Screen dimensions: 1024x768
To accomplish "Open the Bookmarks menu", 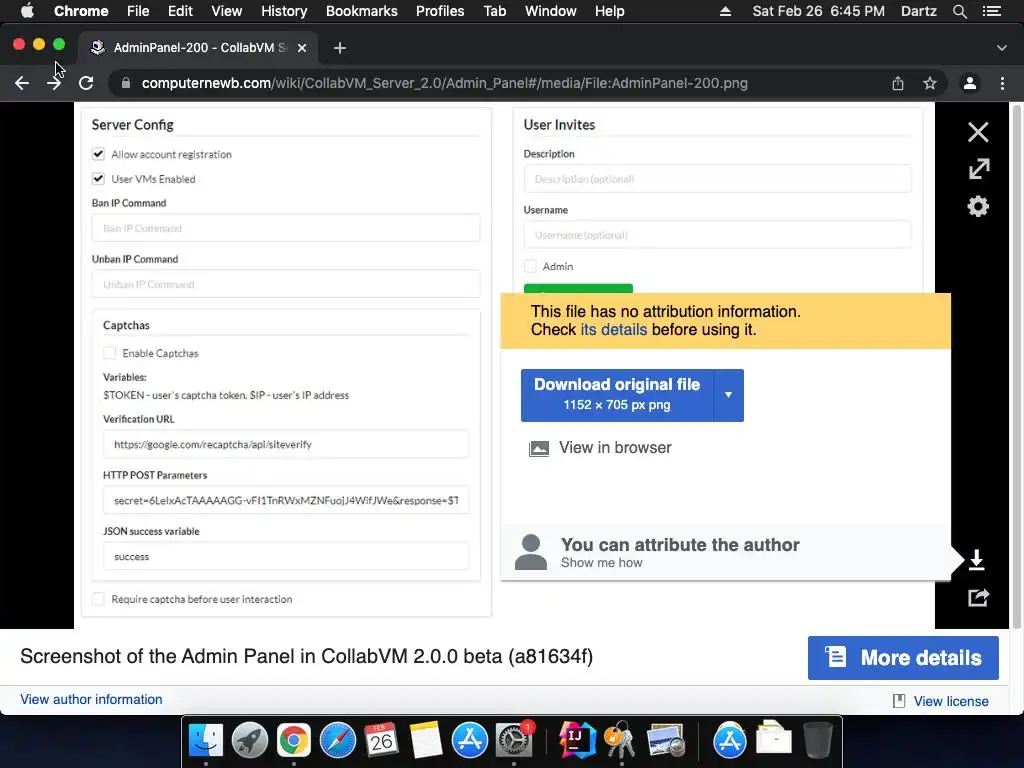I will (x=362, y=11).
